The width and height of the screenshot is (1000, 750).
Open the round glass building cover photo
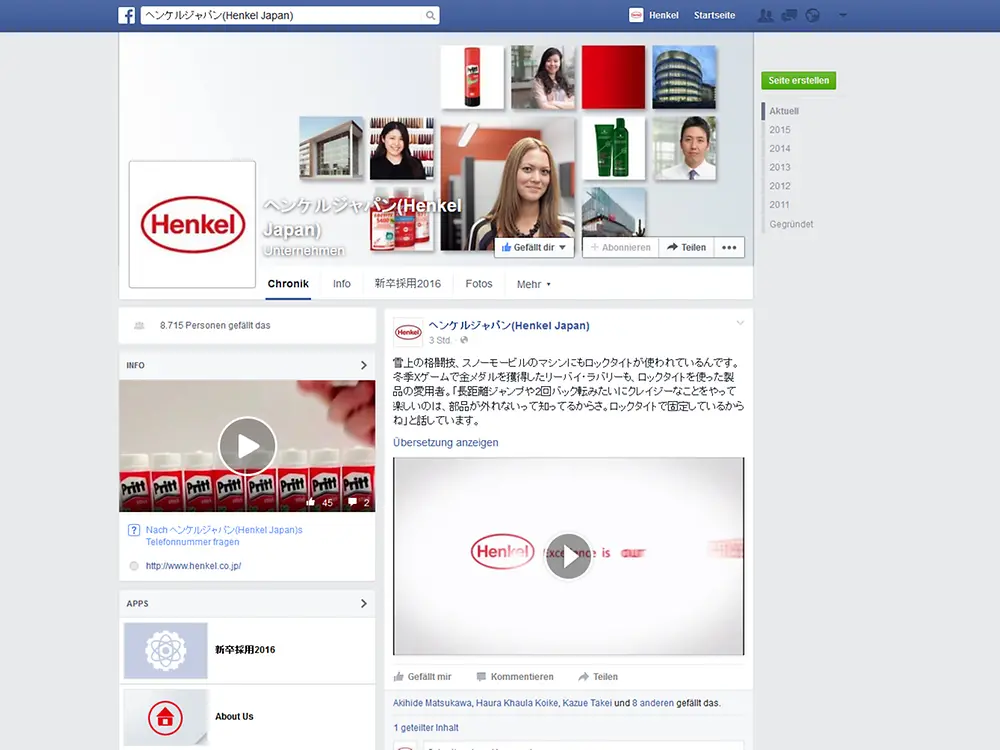684,77
